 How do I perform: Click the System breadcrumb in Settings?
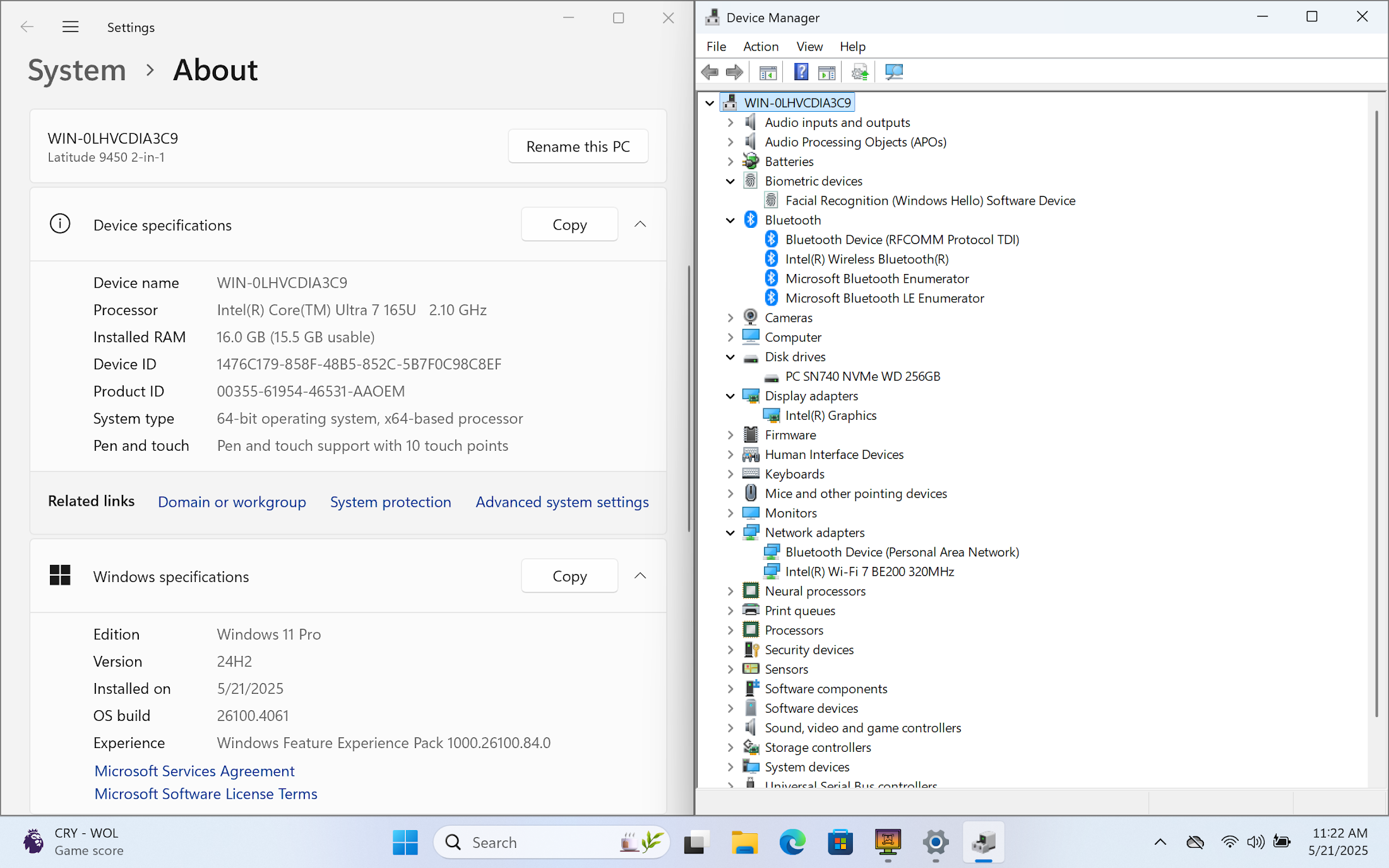pos(77,70)
